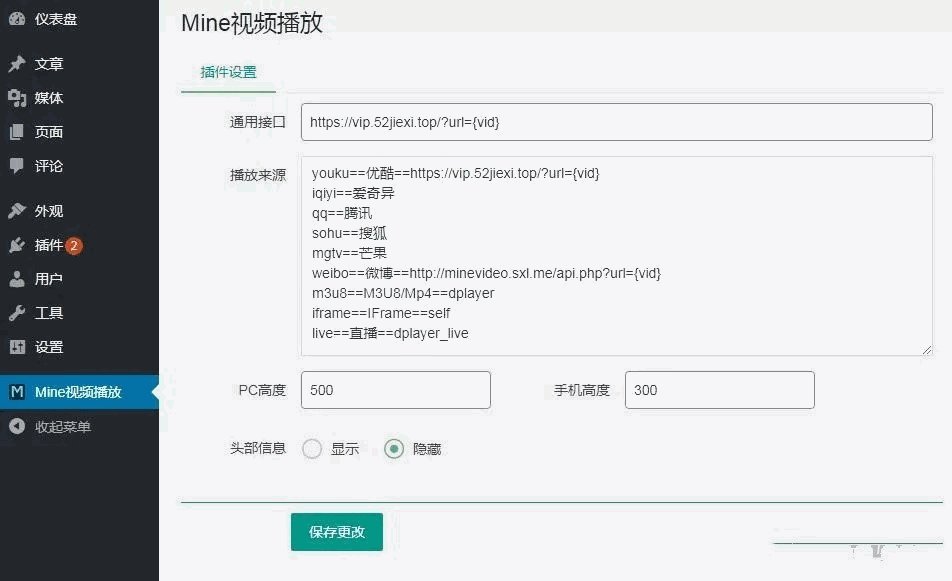Click the 保存更改 button
Viewport: 952px width, 581px height.
click(x=337, y=532)
